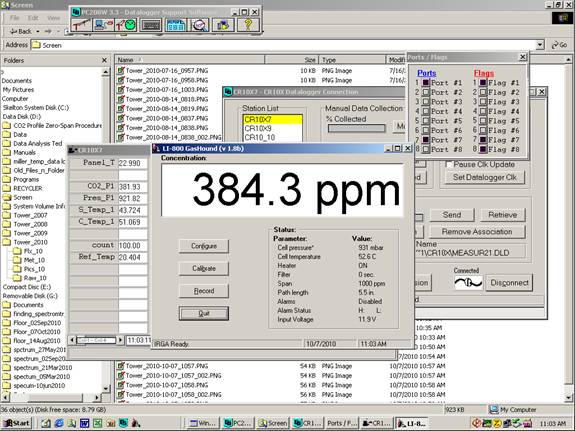Sort file list by Size column

click(291, 59)
